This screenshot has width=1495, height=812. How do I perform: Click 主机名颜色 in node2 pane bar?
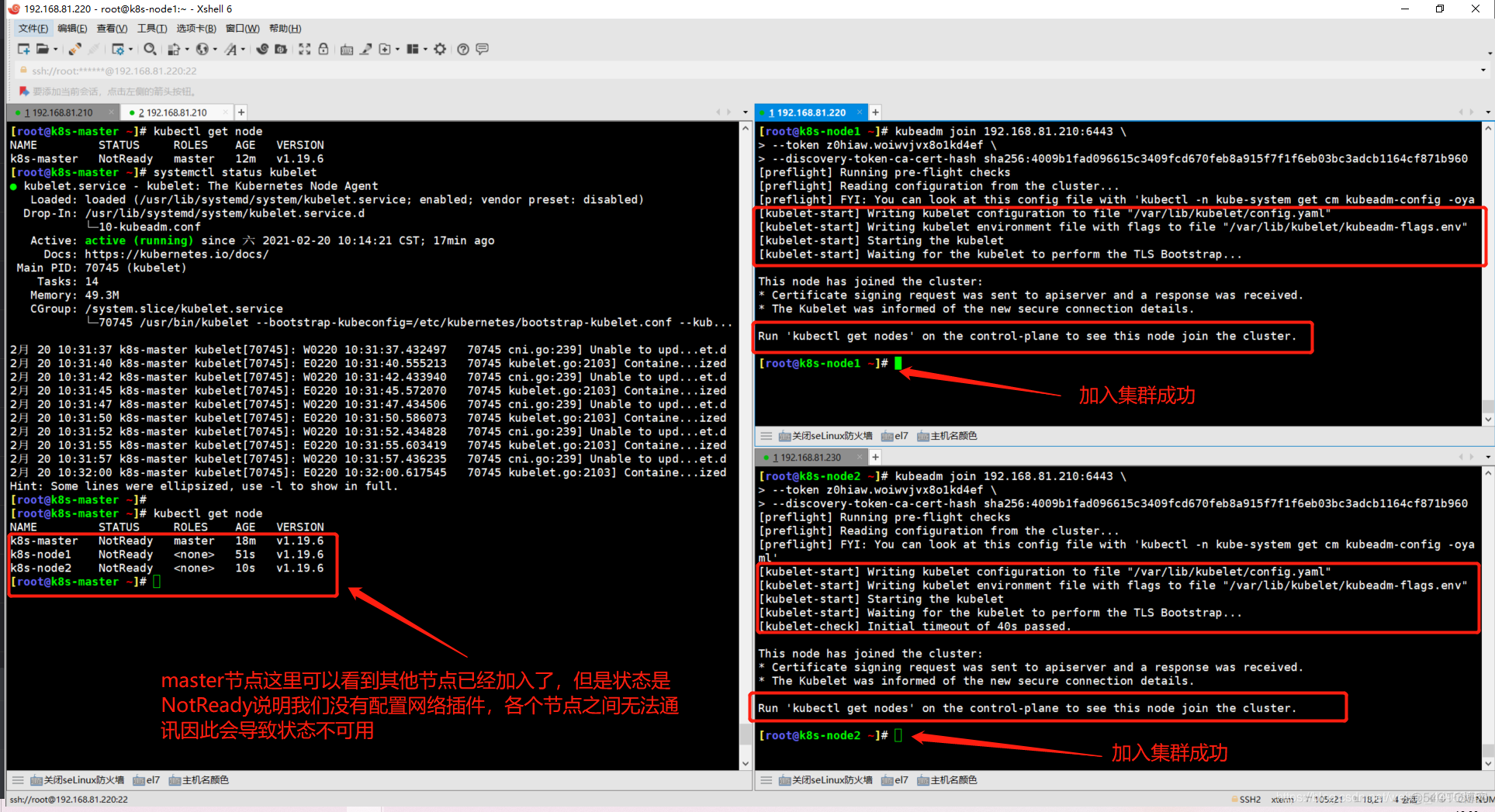point(947,780)
